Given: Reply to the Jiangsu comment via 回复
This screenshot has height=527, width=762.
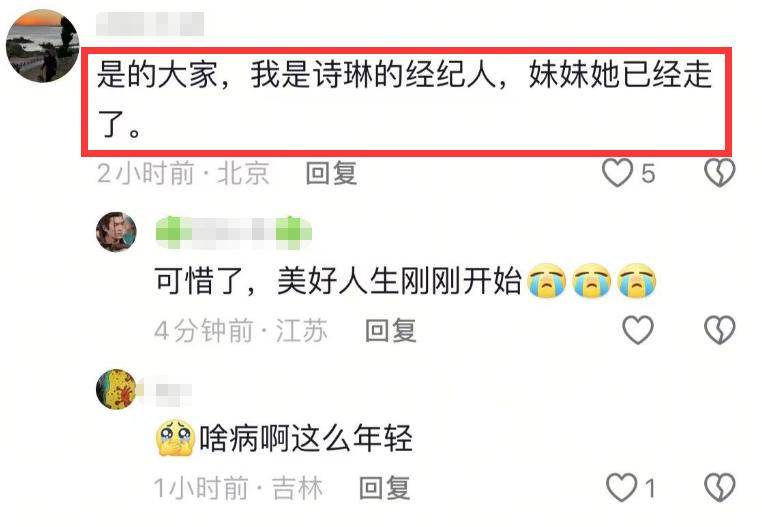Looking at the screenshot, I should [391, 331].
